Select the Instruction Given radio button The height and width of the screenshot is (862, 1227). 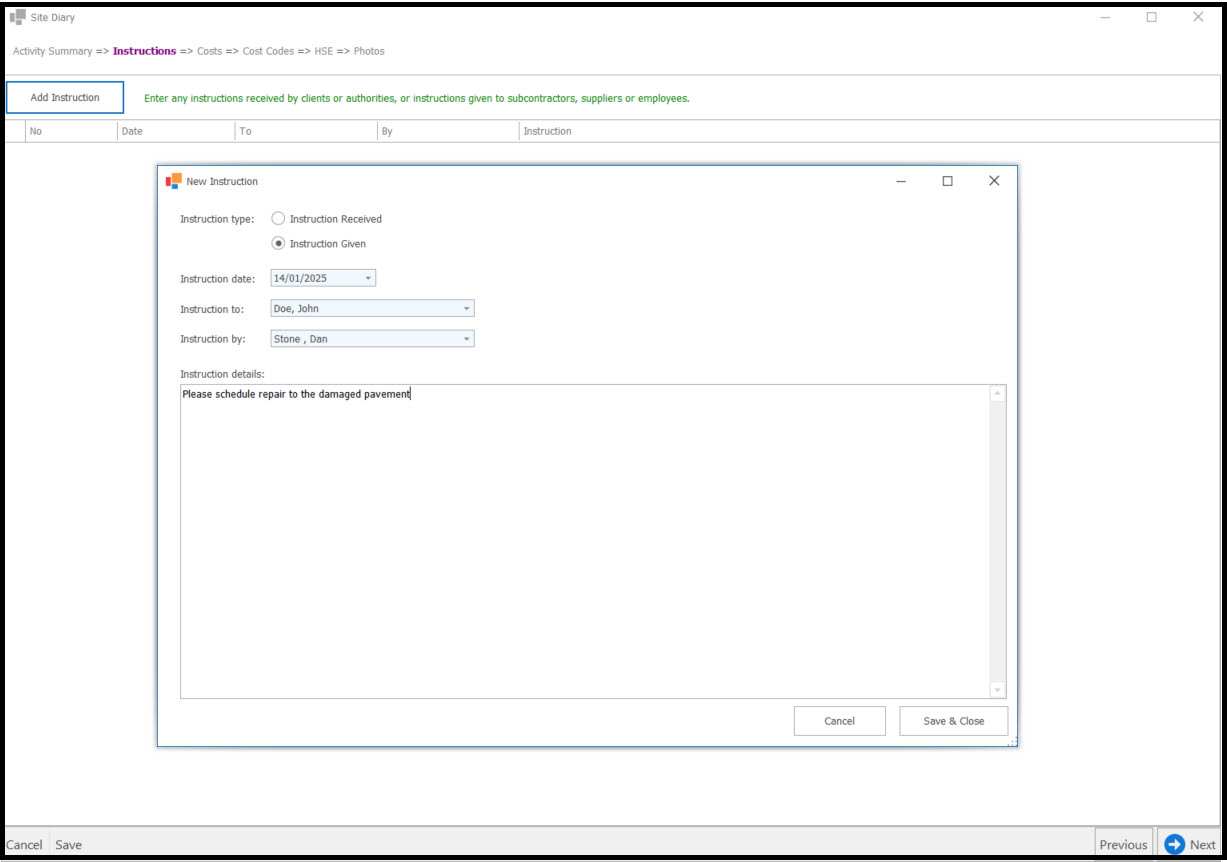coord(278,243)
